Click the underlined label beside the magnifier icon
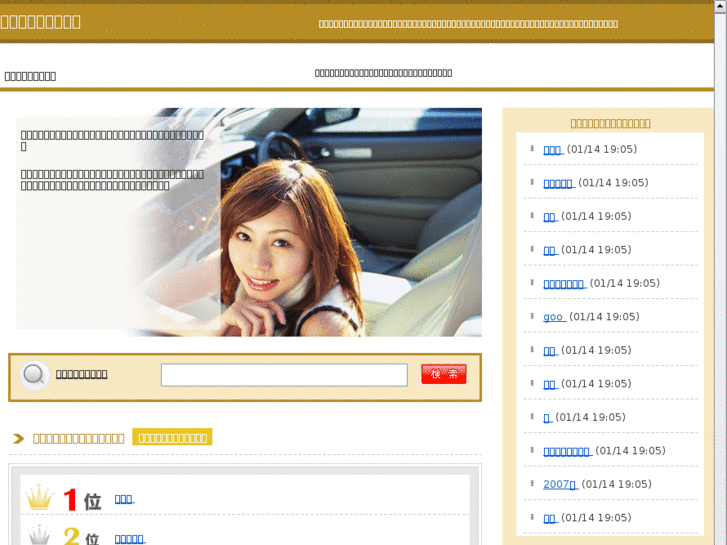The image size is (727, 545). 82,374
